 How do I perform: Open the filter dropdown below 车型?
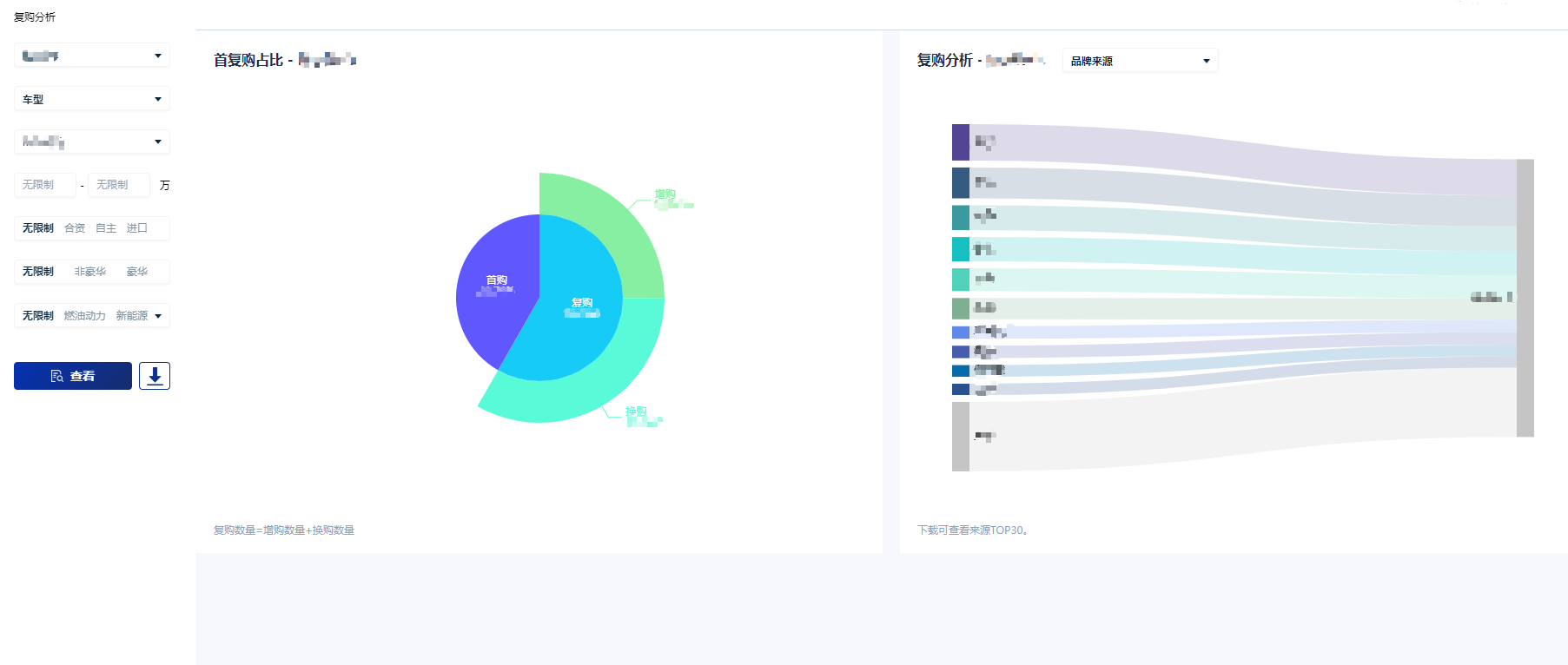coord(92,142)
